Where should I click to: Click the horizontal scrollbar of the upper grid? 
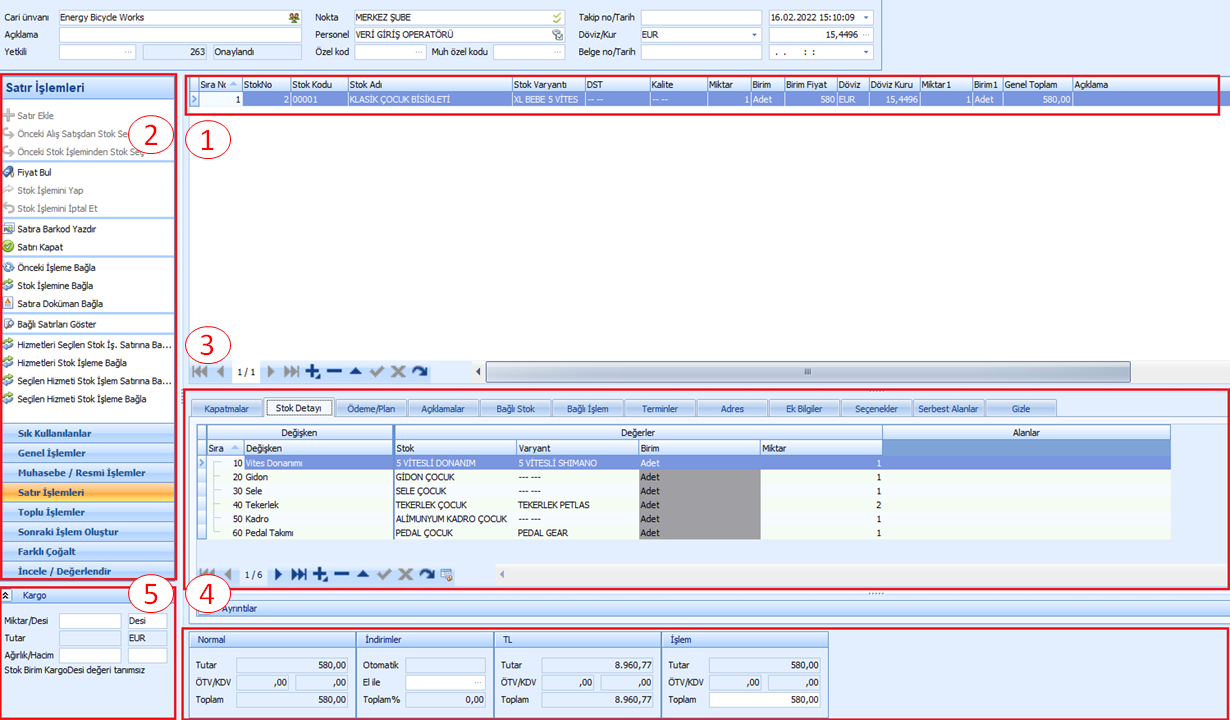pos(806,371)
